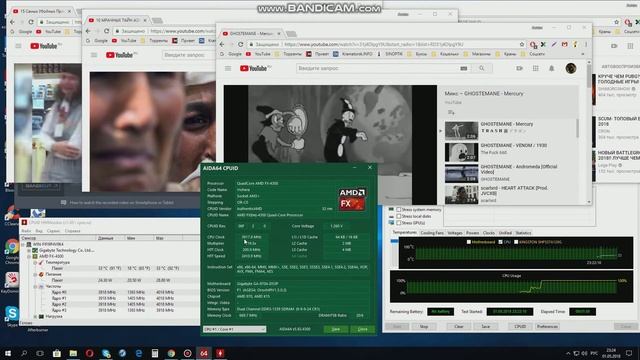Open Microsoft Edge from the taskbar
Screen dimensions: 640x360
[138, 353]
